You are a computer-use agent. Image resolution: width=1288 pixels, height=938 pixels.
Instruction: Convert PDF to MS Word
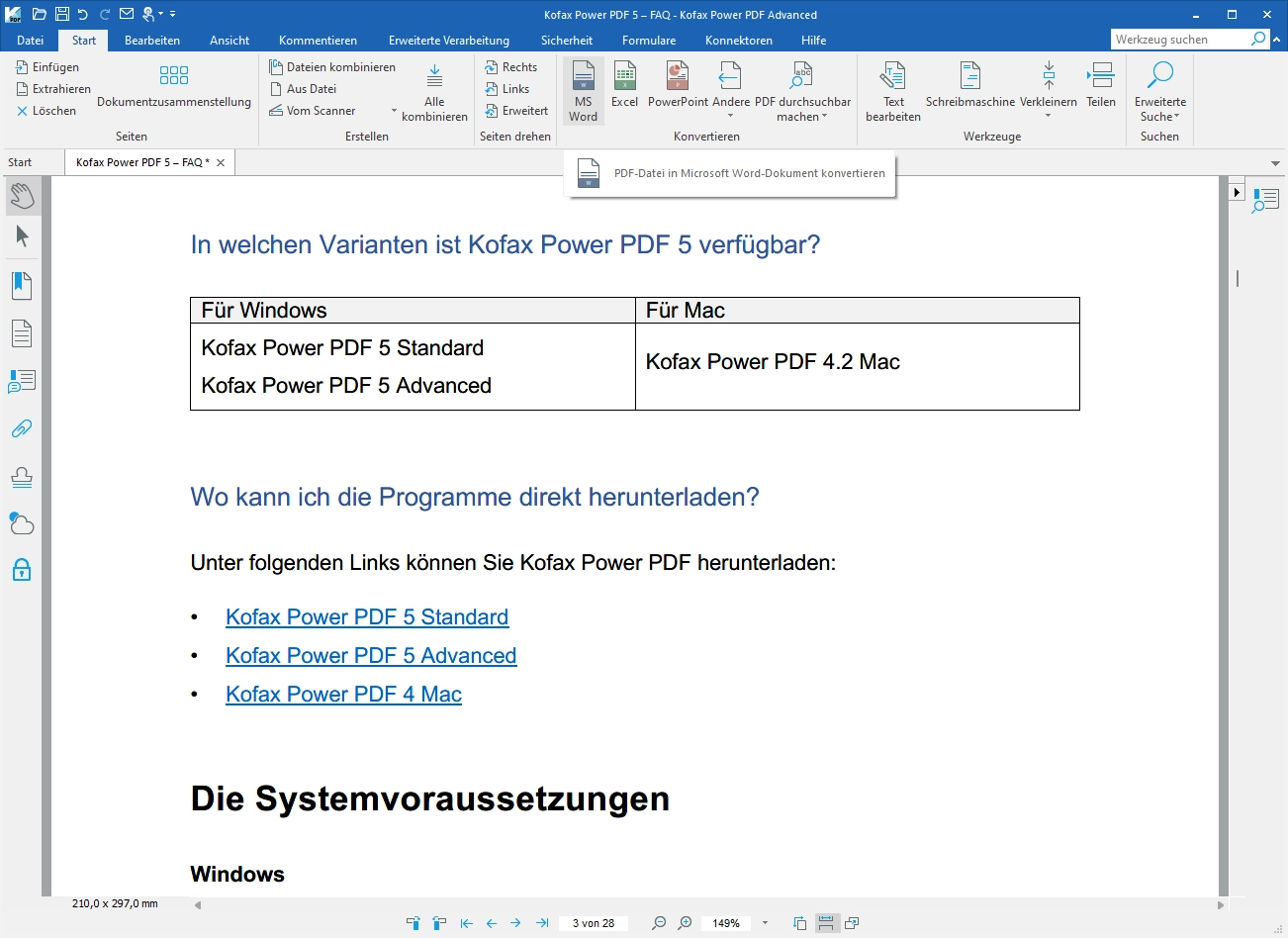584,91
